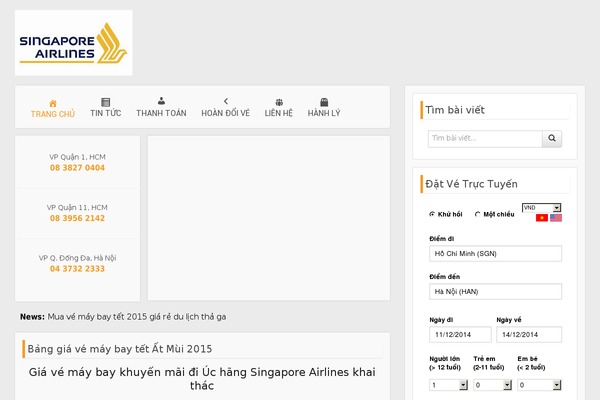Click the Điểm đến destination field
Viewport: 600px width, 400px height.
click(496, 292)
